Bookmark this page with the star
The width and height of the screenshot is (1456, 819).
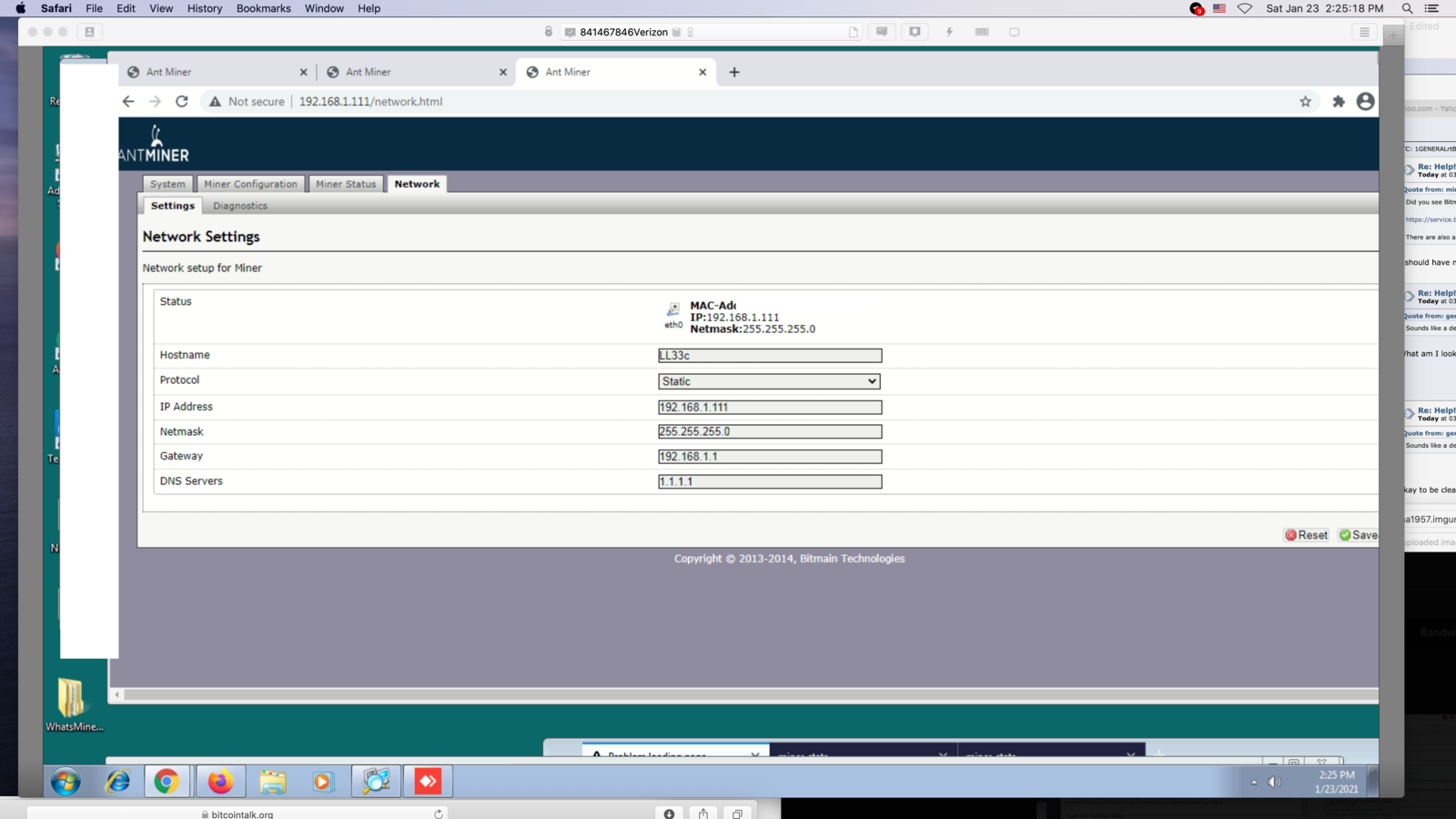1305,101
